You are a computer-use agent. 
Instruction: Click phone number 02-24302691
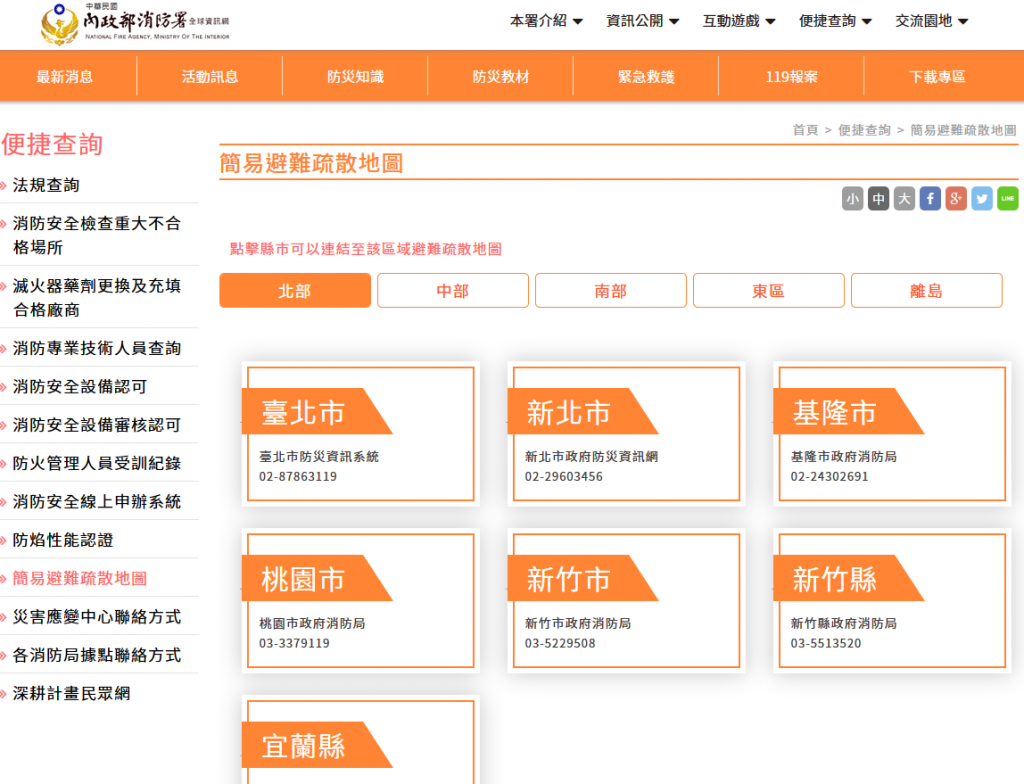(829, 476)
